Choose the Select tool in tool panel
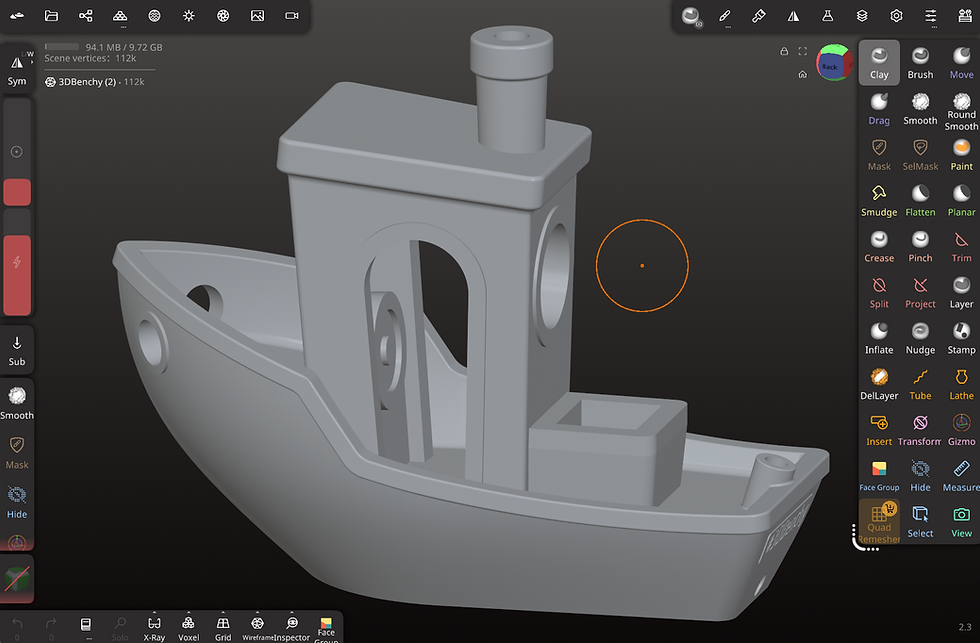 (920, 522)
